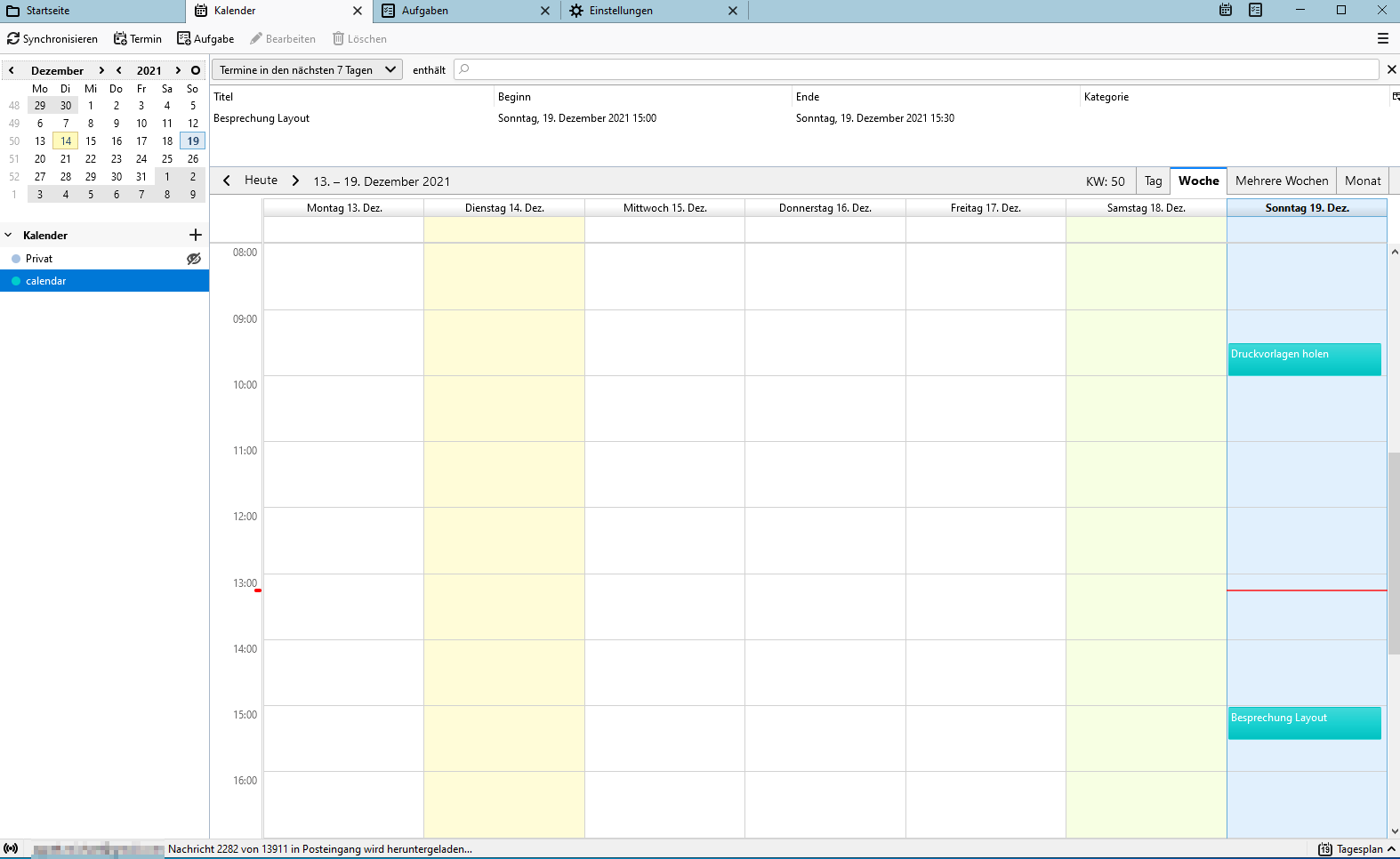Click the Heute button
Screen dimensions: 1400x859
pos(261,181)
